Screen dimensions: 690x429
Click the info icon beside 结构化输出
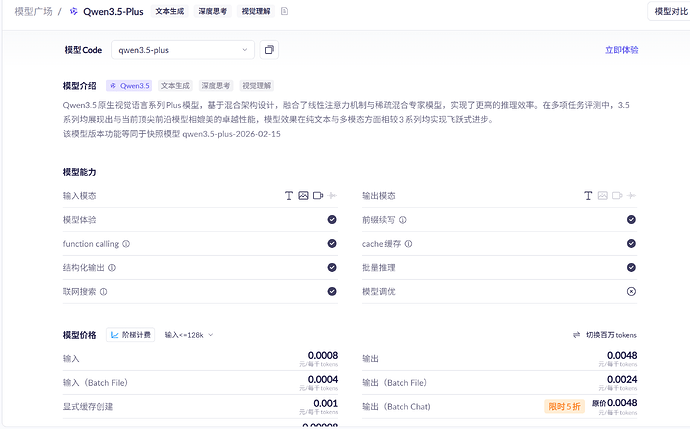[x=112, y=267]
